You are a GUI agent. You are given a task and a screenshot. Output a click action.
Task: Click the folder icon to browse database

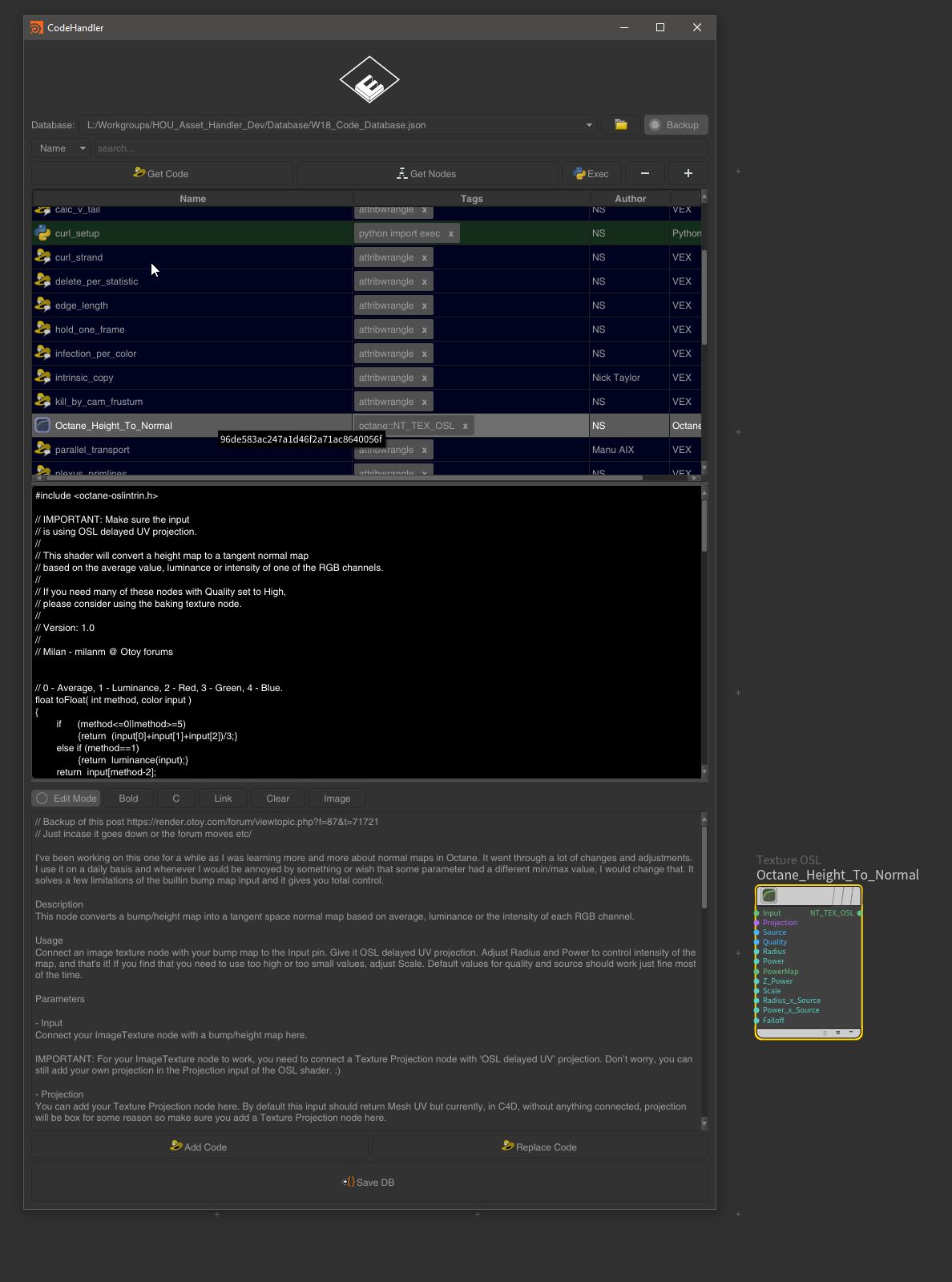coord(620,125)
